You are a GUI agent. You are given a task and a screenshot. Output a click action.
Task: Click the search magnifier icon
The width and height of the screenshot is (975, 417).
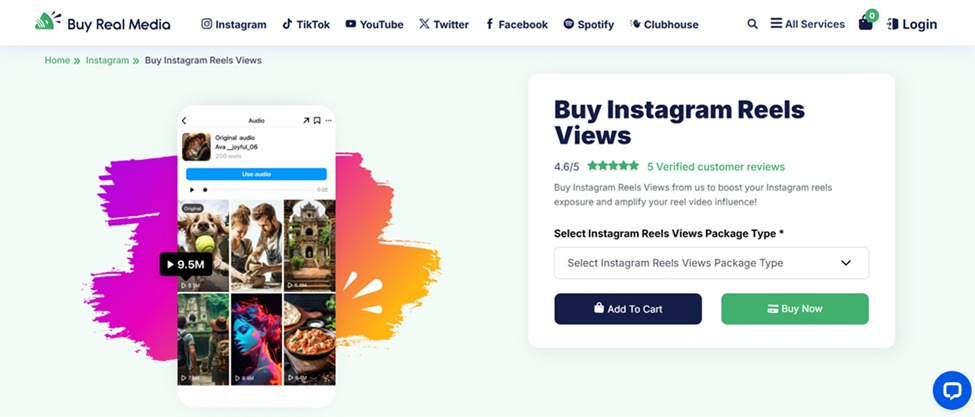tap(752, 24)
